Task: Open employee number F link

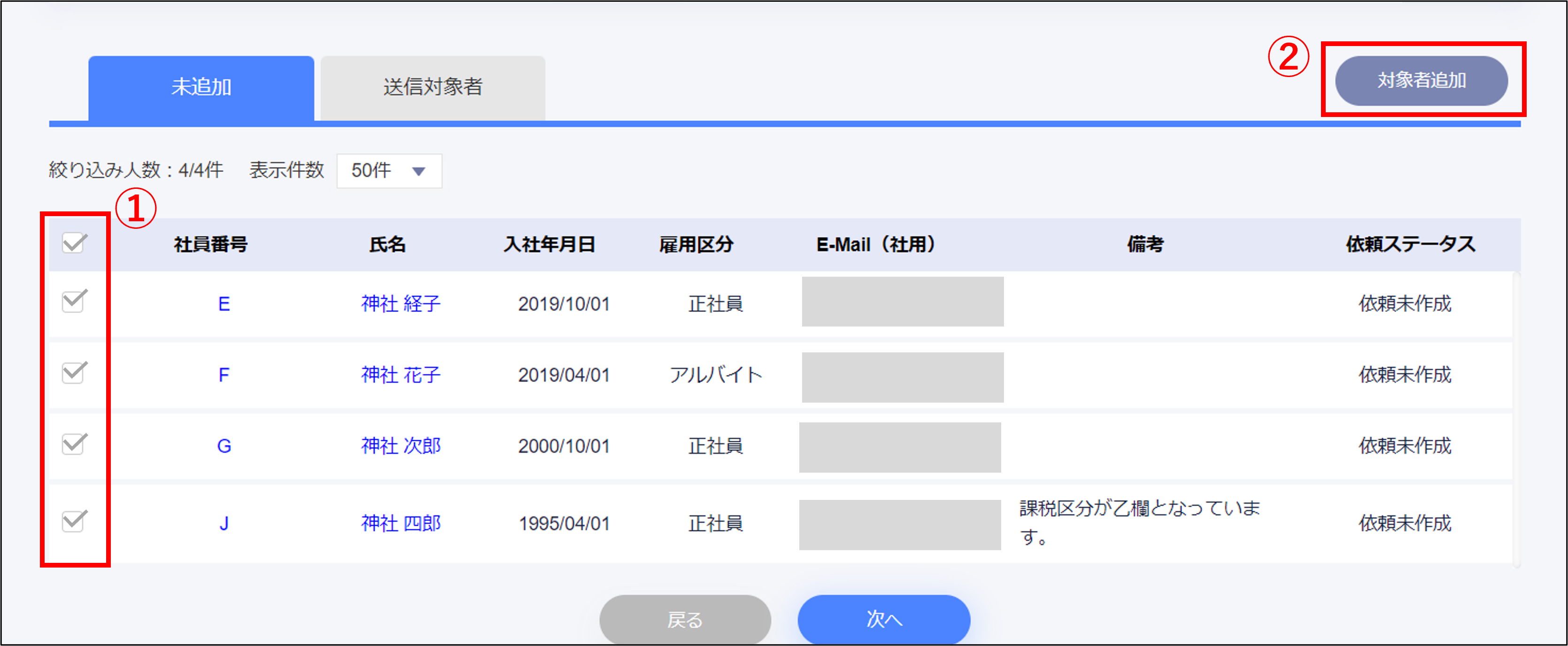Action: [x=224, y=374]
